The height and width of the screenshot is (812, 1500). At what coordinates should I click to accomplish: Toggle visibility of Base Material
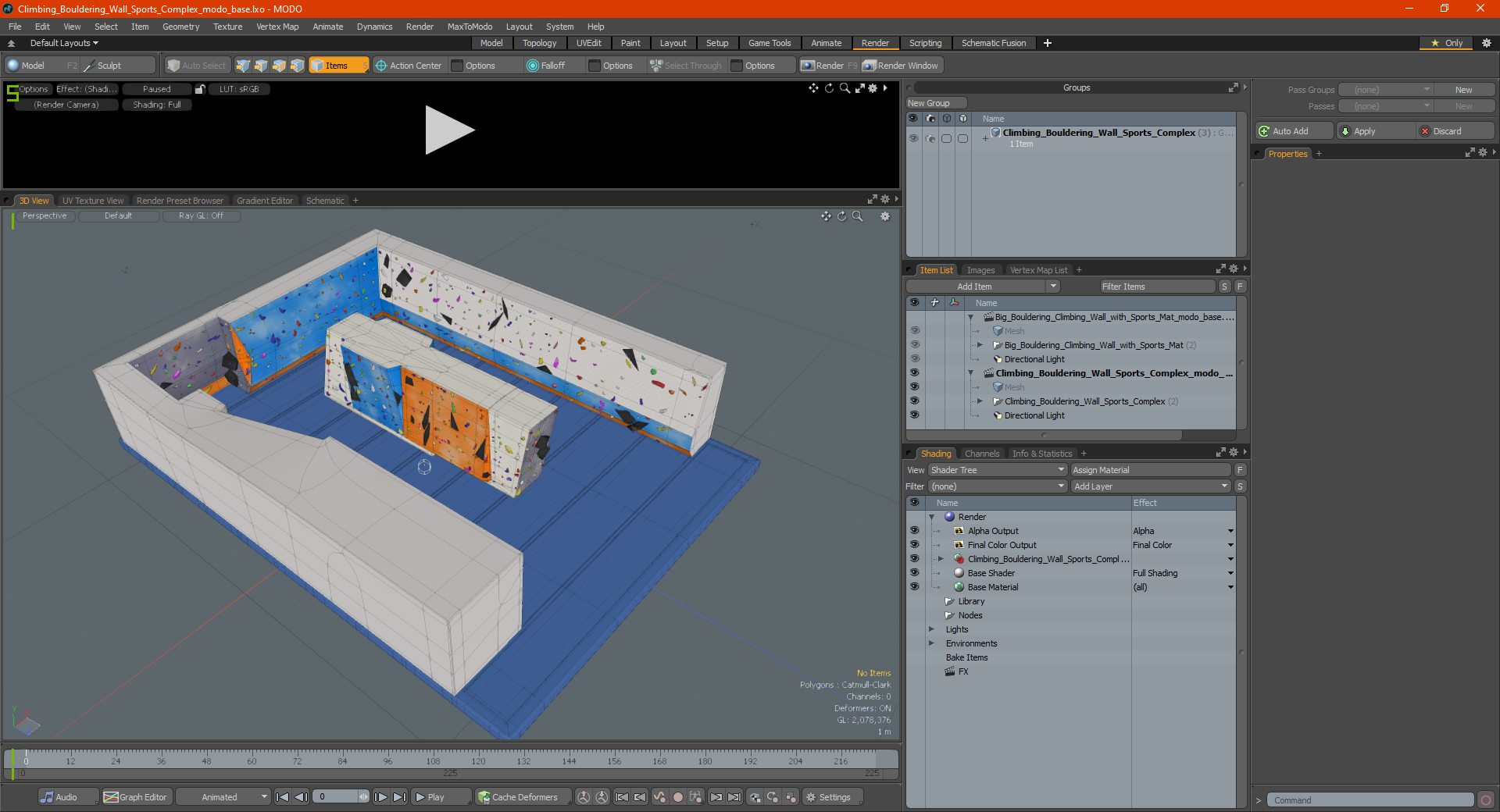click(914, 587)
